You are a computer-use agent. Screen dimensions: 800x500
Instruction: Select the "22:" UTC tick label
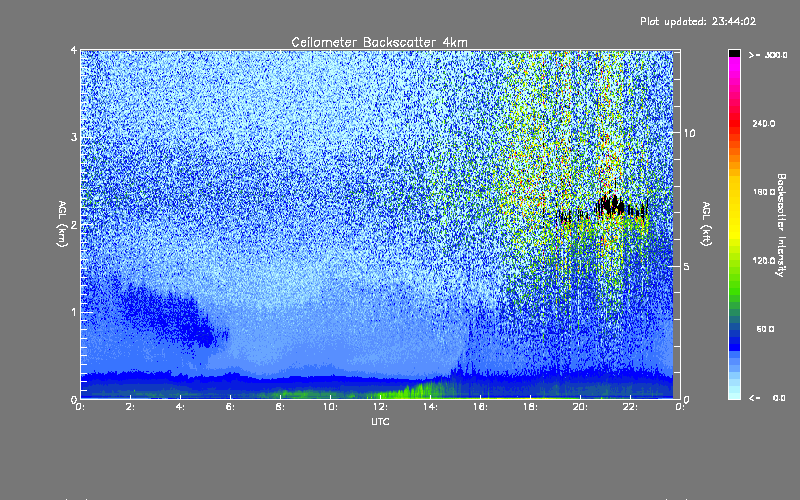[x=630, y=407]
